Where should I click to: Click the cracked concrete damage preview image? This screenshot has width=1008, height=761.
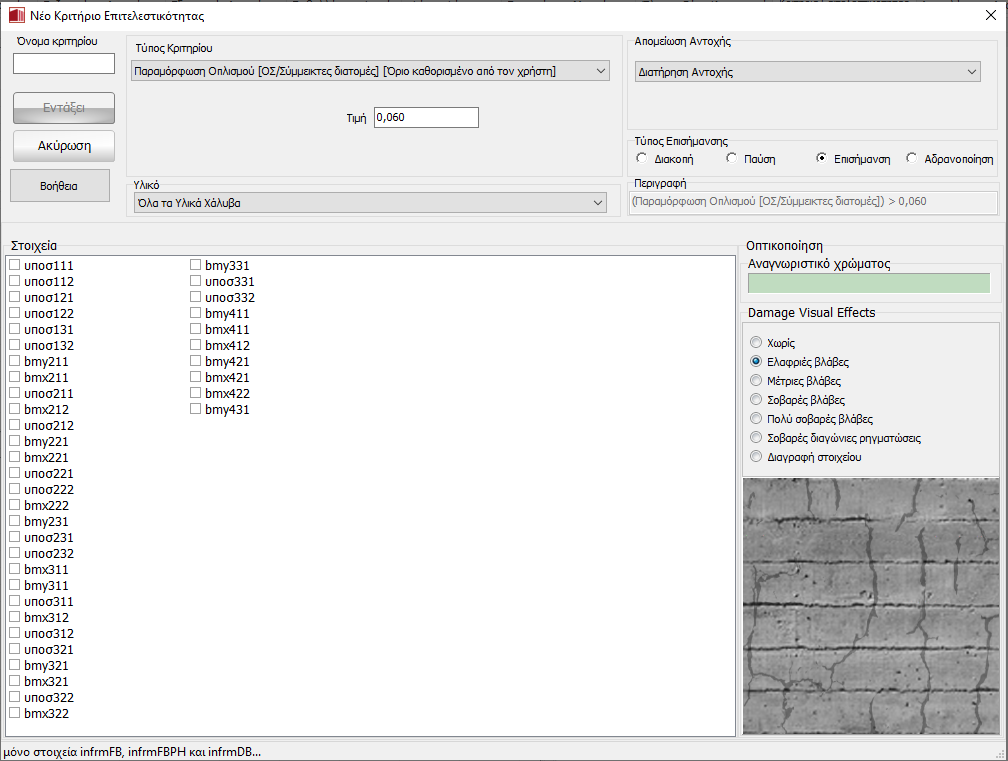pos(869,608)
